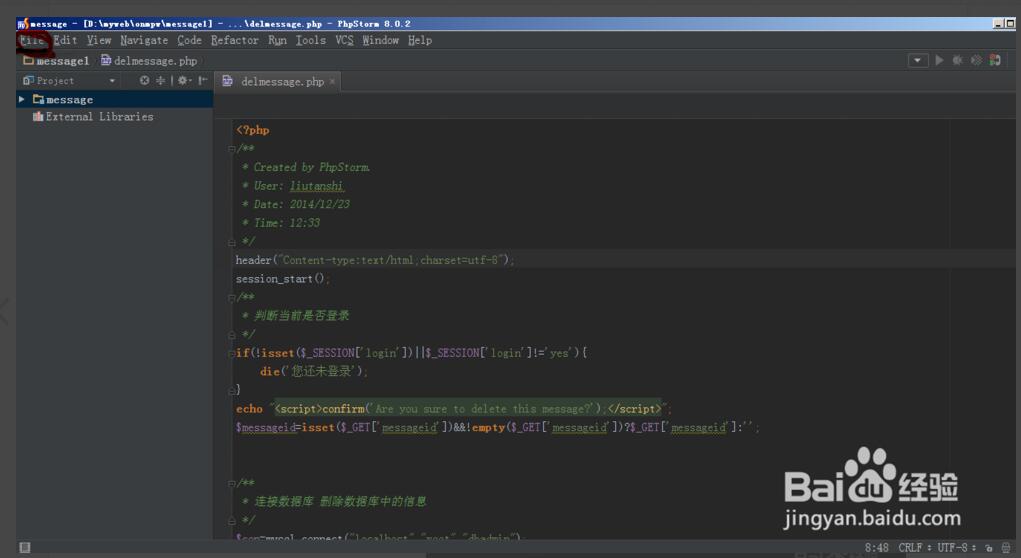Screen dimensions: 1021x558
Task: Click the message1 folder breadcrumb
Action: pos(56,61)
